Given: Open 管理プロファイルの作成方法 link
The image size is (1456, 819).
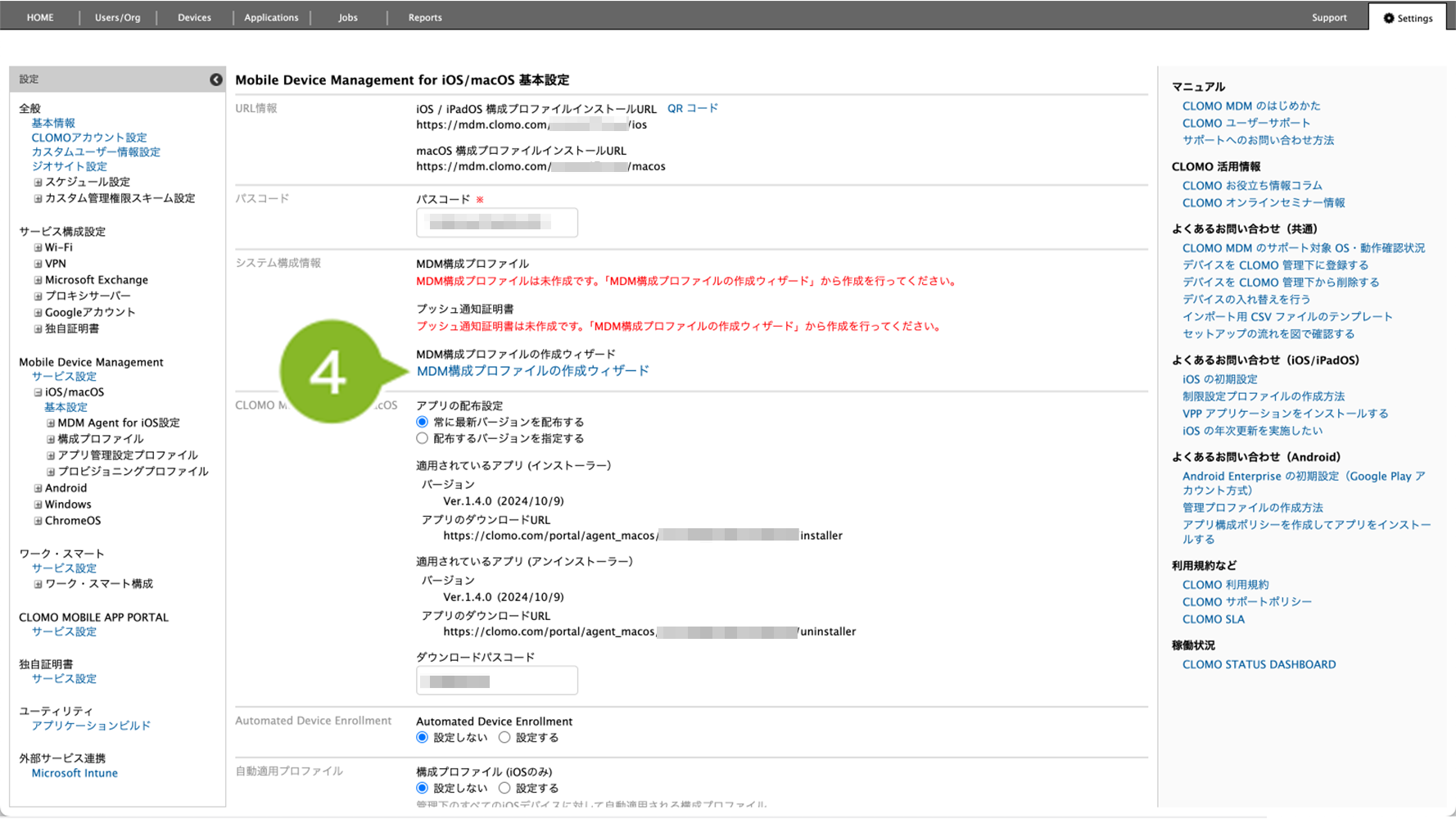Looking at the screenshot, I should 1252,508.
